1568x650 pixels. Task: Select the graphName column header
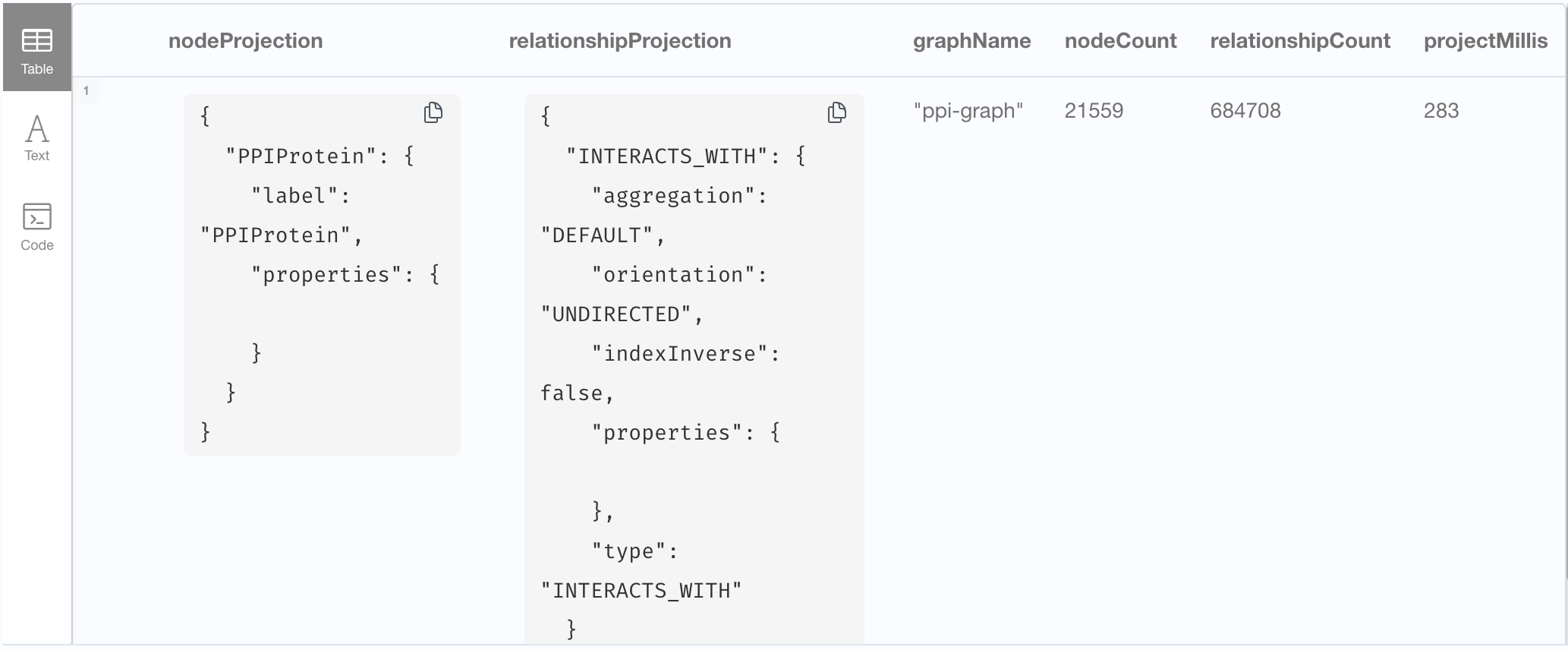[971, 41]
